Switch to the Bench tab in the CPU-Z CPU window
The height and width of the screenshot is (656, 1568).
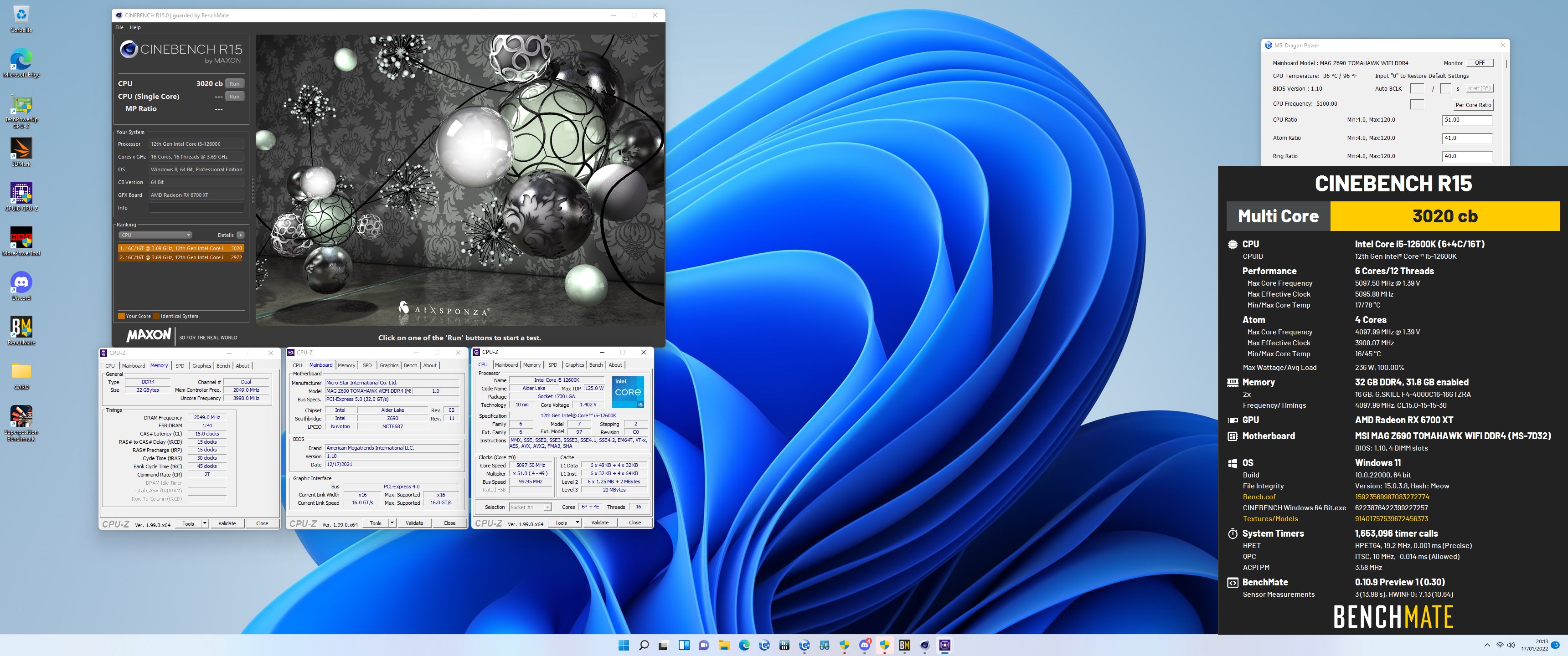(596, 365)
